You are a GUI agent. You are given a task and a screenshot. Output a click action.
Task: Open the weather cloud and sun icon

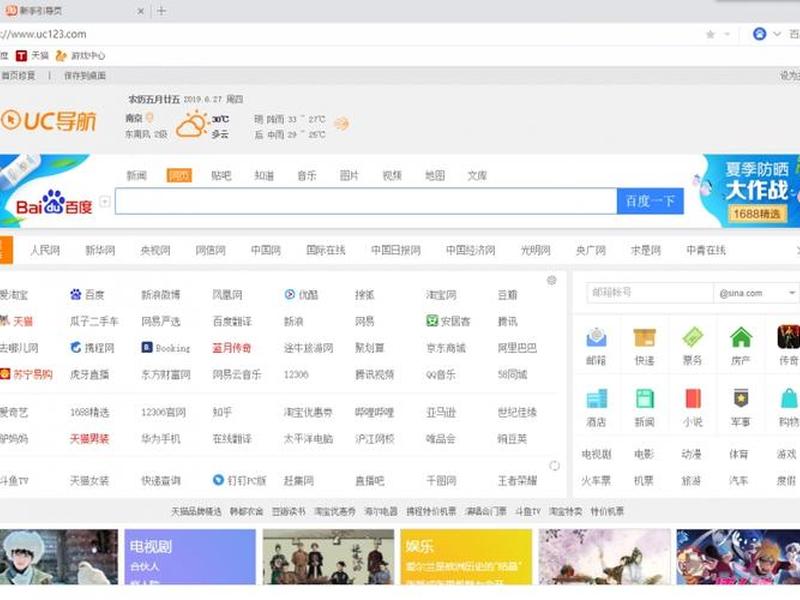coord(191,126)
